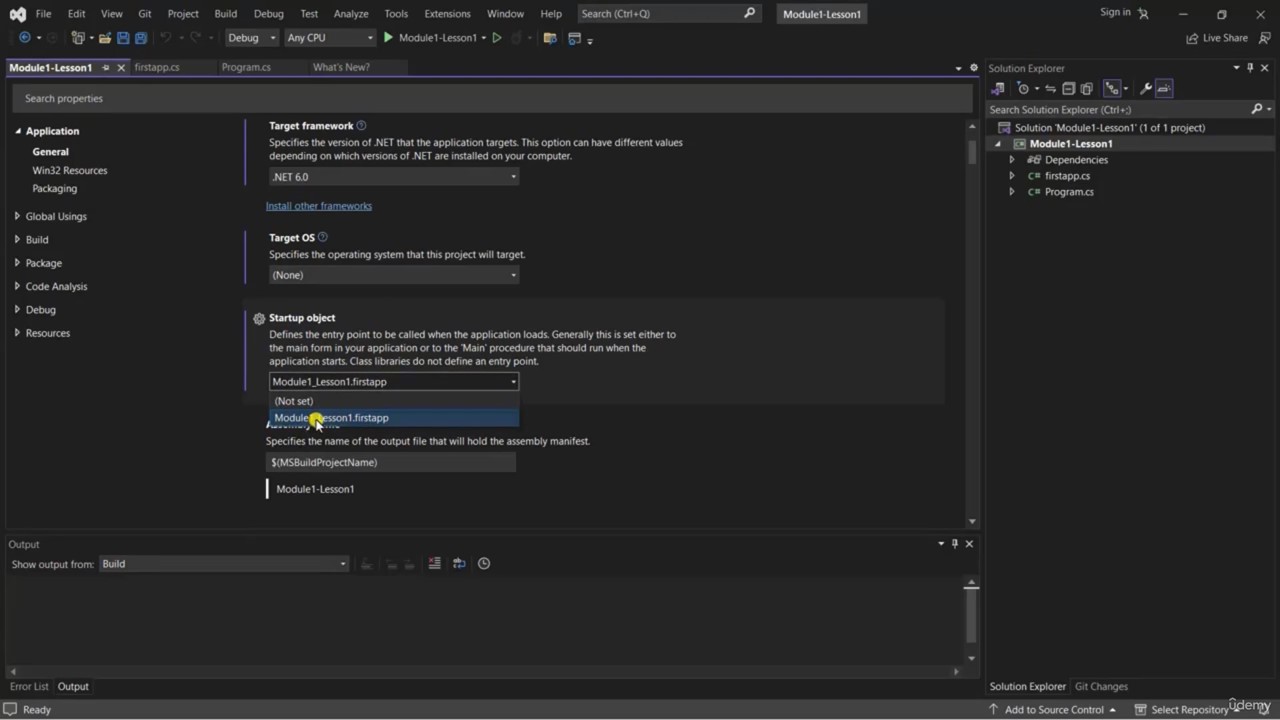Click Target framework help info icon
1280x720 pixels.
(361, 126)
